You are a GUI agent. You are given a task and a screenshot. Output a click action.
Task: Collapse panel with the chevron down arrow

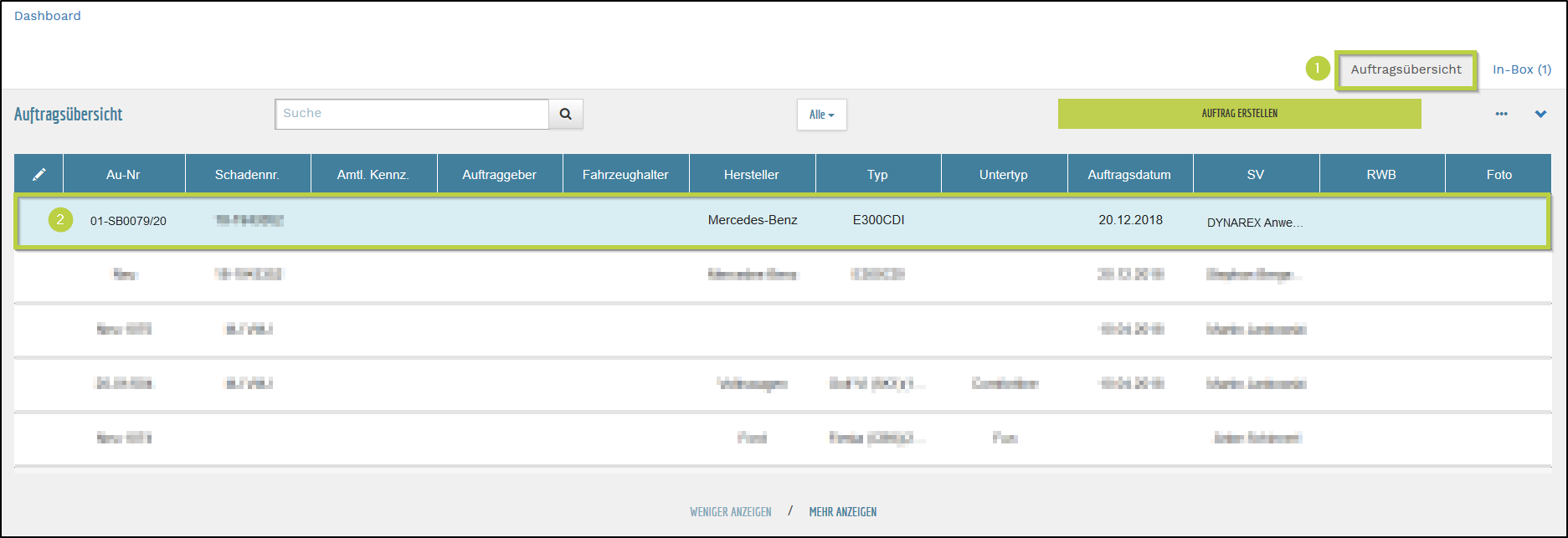click(1540, 114)
